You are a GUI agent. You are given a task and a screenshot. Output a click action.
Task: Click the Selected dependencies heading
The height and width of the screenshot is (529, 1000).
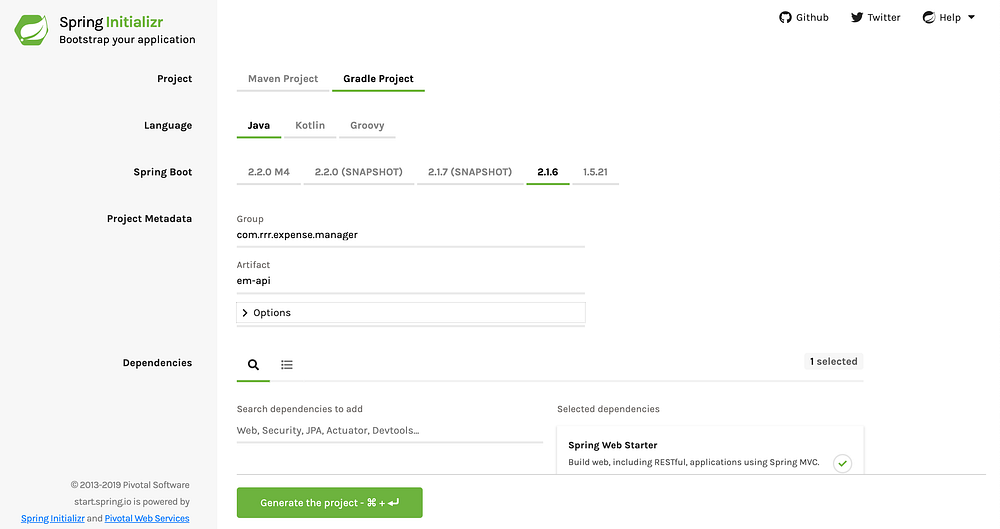(608, 409)
